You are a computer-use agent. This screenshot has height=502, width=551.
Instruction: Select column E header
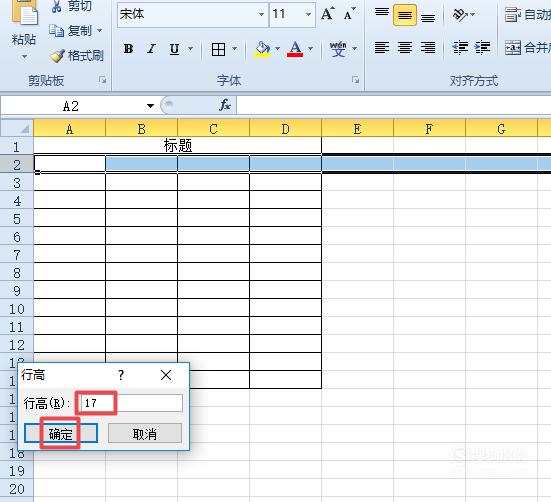pyautogui.click(x=357, y=129)
